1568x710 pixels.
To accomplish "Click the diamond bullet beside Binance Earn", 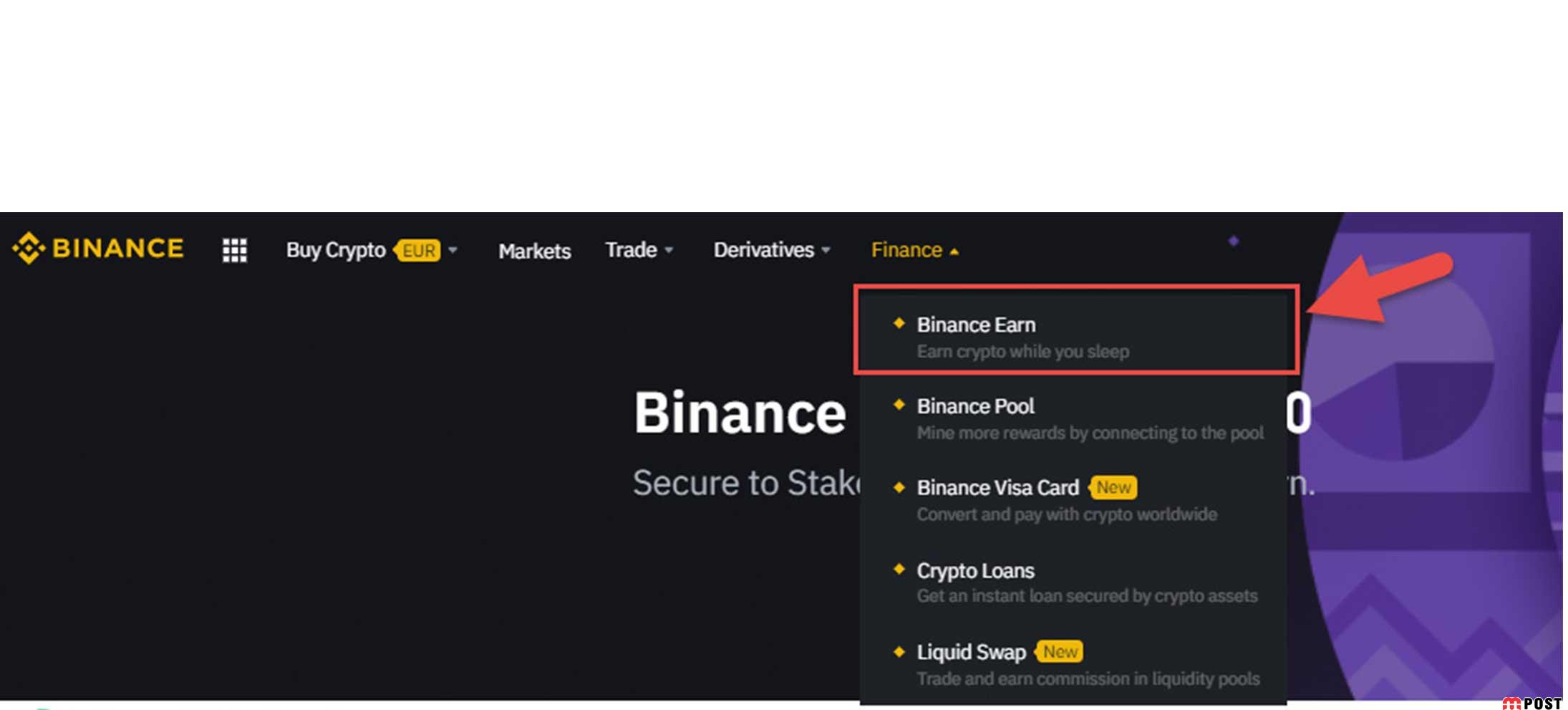I will point(899,323).
